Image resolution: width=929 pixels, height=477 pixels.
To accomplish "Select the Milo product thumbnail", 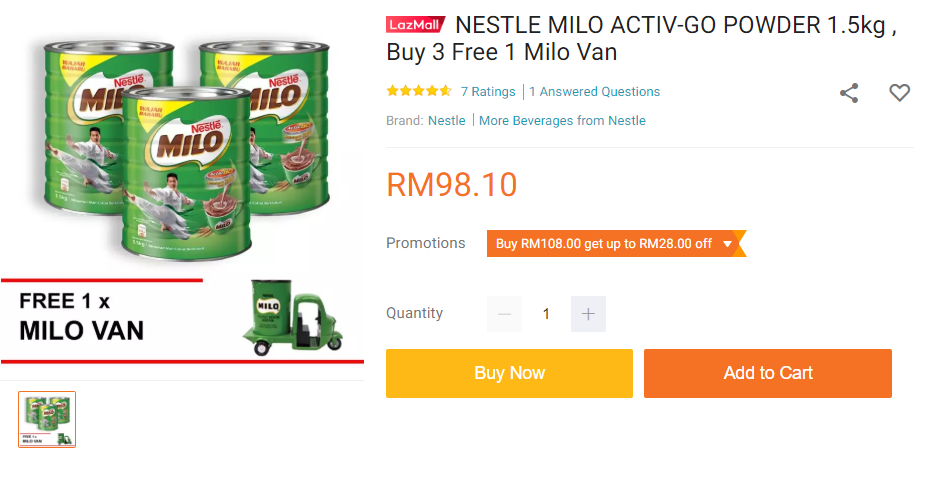I will (47, 419).
